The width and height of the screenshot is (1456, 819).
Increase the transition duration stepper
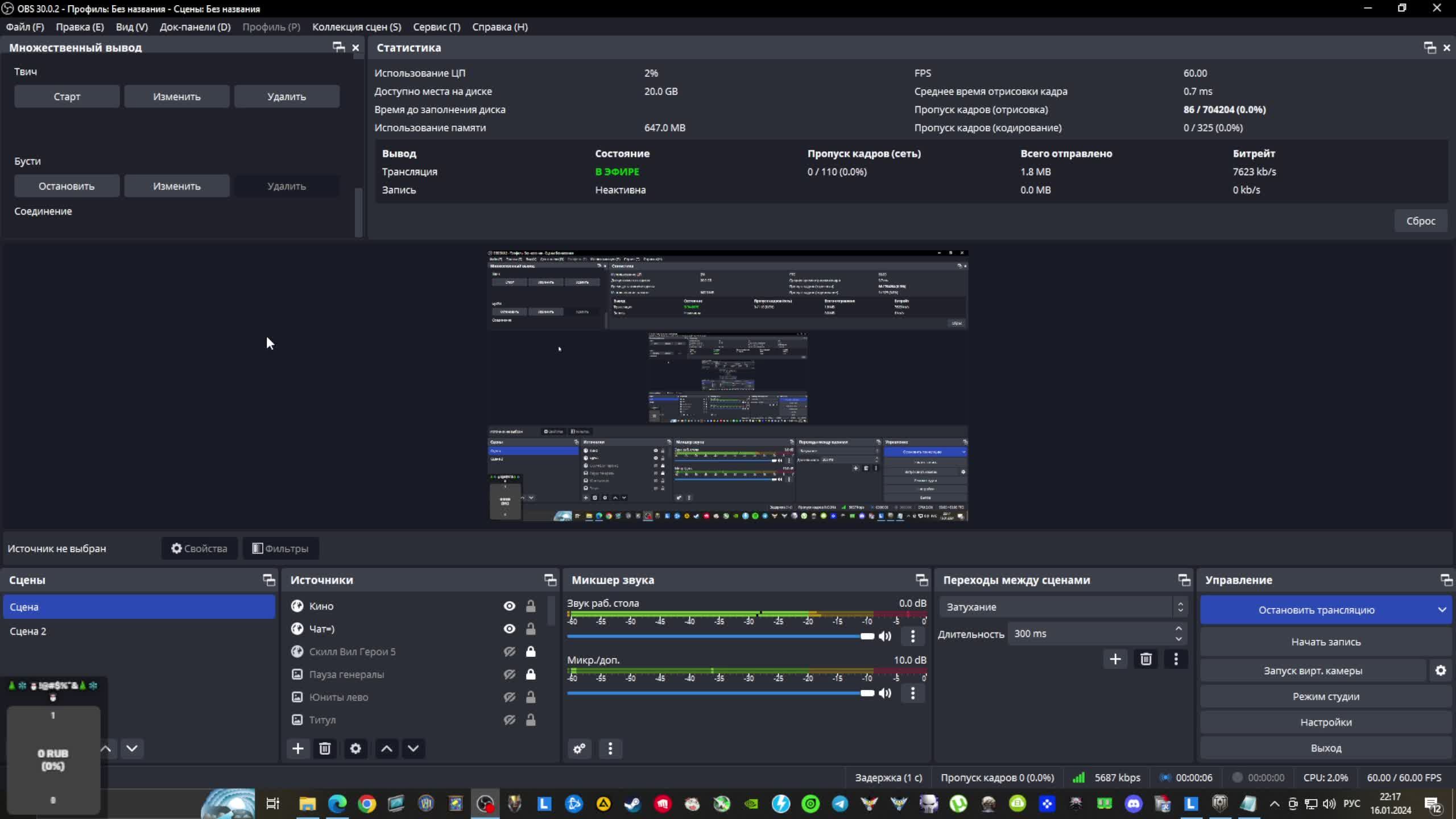coord(1178,628)
